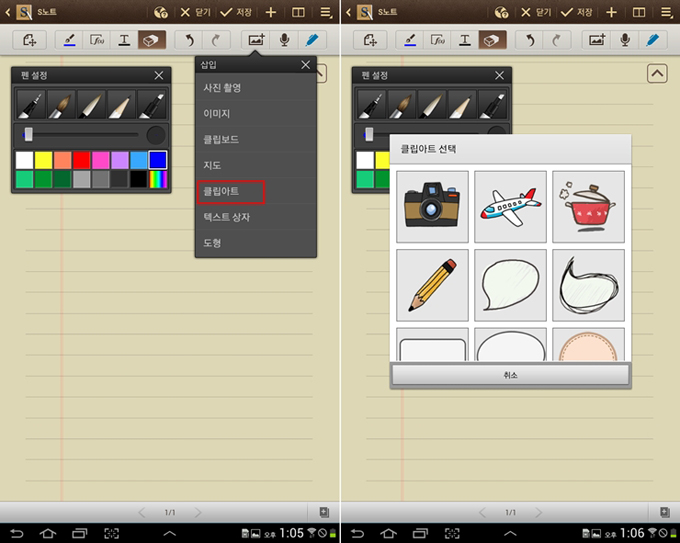Toggle pen drawing tool on left toolbar

click(70, 40)
